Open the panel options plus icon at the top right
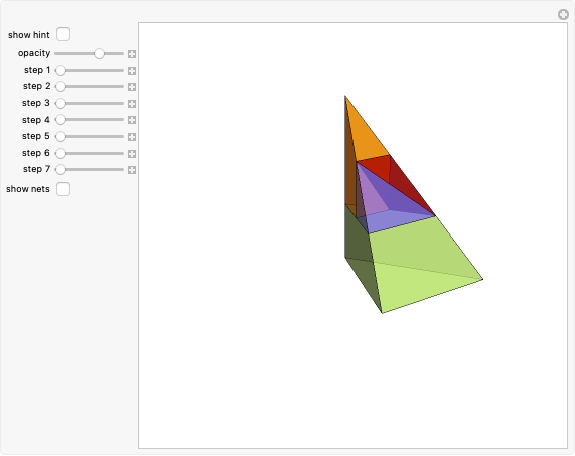This screenshot has width=575, height=456. [x=563, y=15]
